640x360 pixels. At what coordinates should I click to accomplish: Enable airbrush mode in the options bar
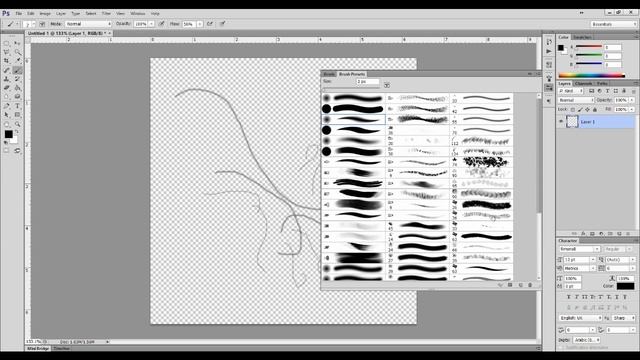click(x=210, y=24)
